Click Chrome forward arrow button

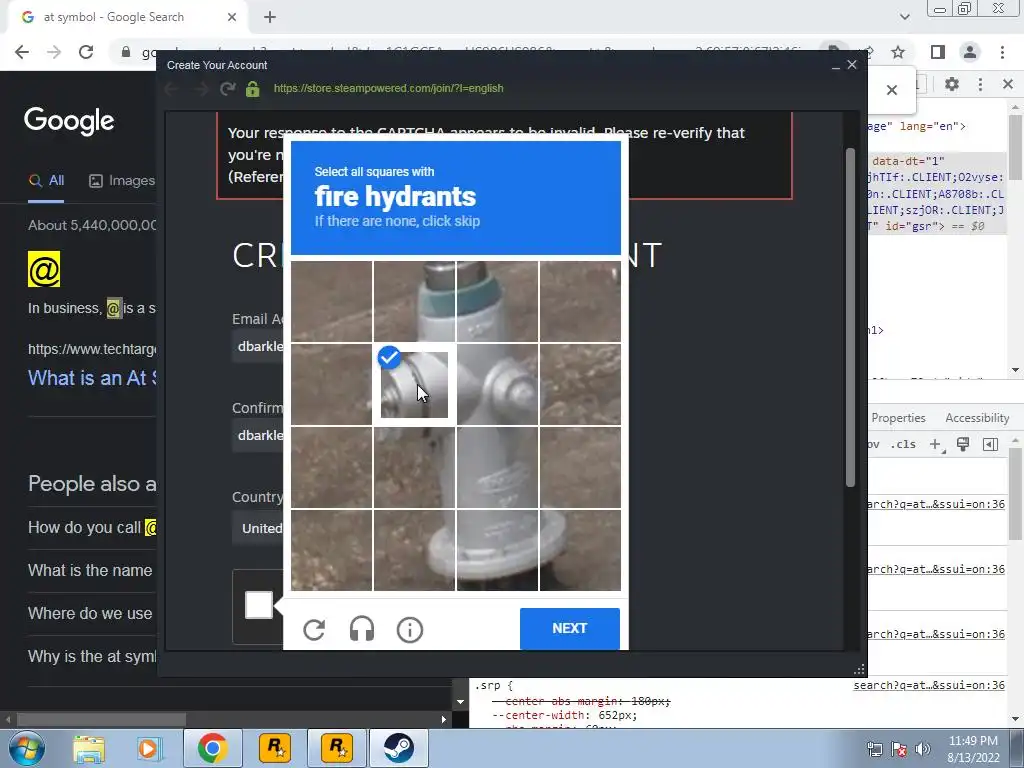pos(54,52)
